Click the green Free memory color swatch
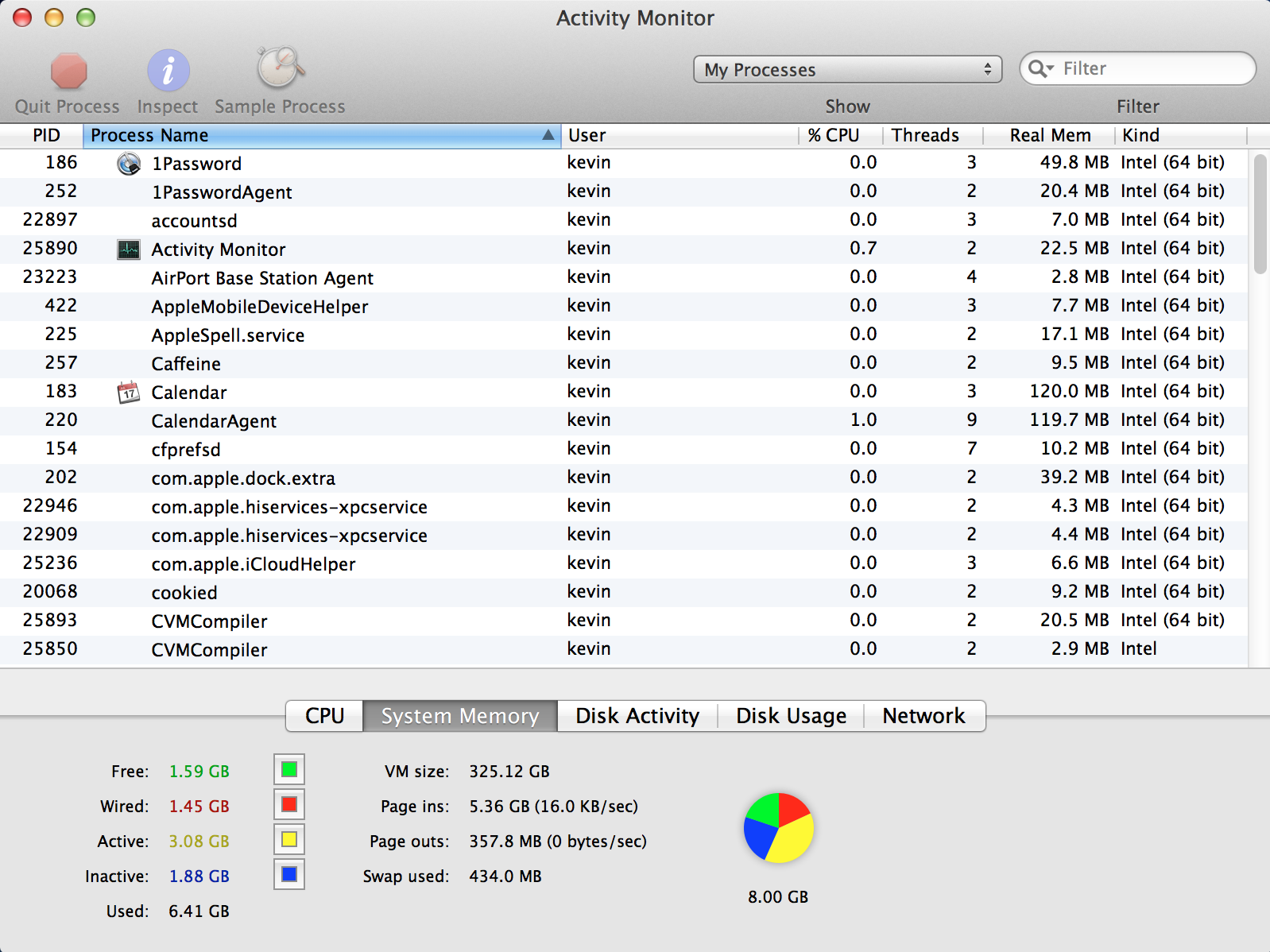The image size is (1270, 952). click(x=289, y=769)
